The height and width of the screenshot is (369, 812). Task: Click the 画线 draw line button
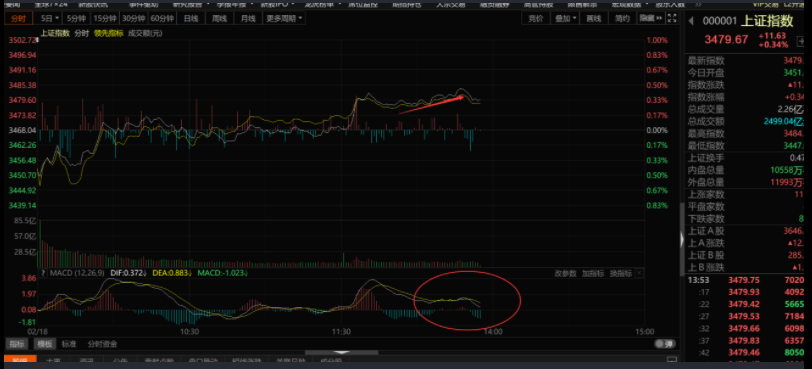coord(594,19)
